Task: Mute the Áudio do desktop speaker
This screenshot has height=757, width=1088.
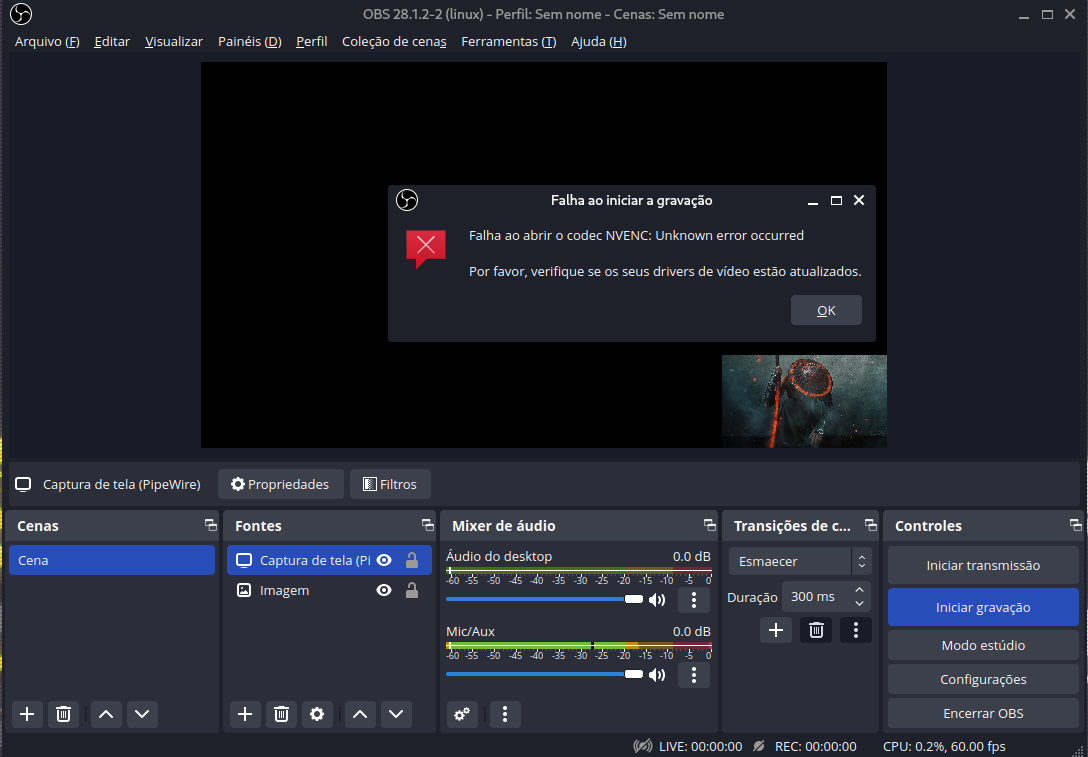Action: pos(657,600)
